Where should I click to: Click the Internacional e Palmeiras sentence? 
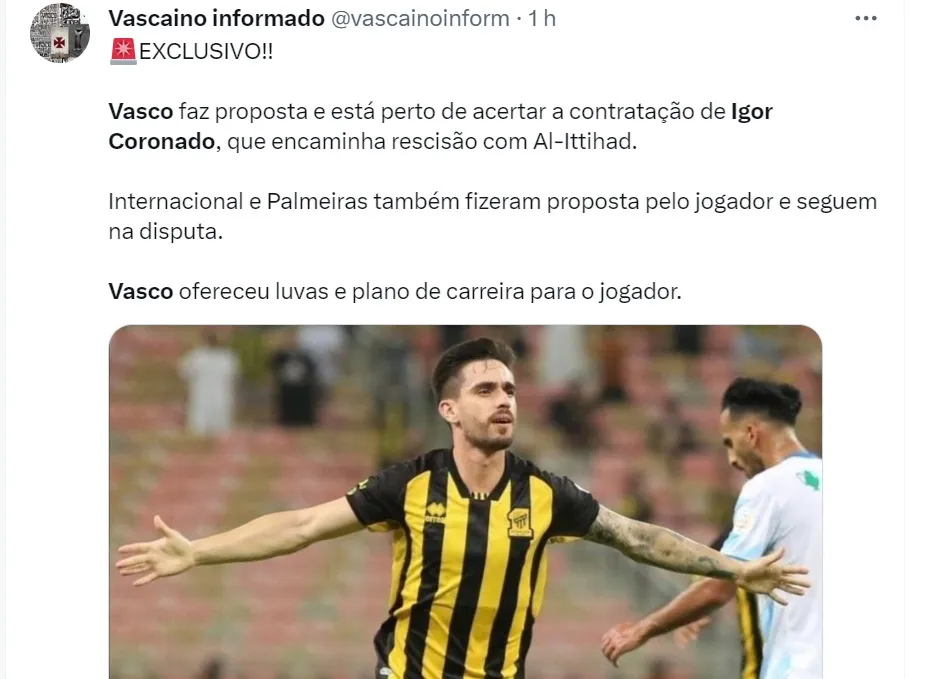point(493,217)
